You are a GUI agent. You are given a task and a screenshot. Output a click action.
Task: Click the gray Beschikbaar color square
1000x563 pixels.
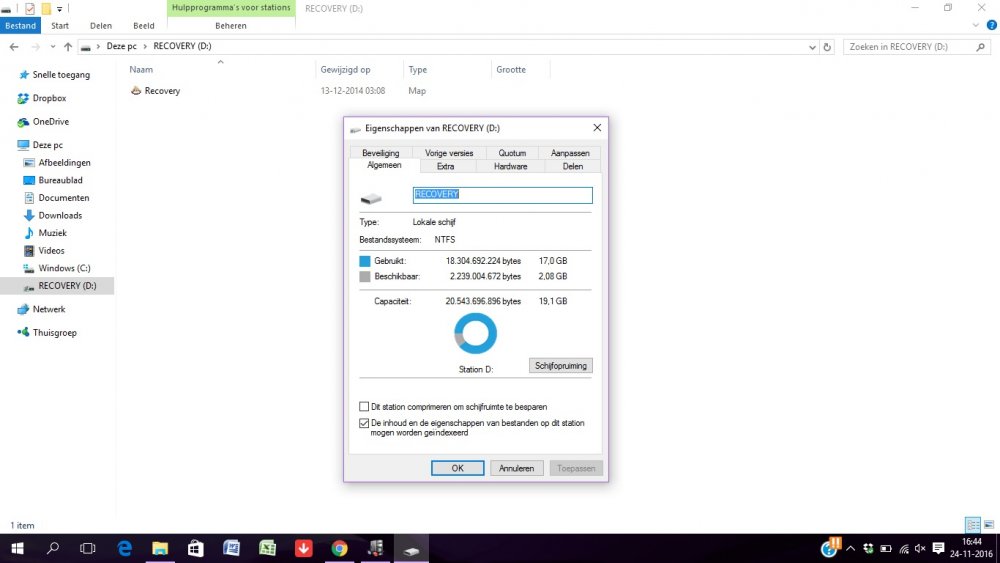pos(365,277)
